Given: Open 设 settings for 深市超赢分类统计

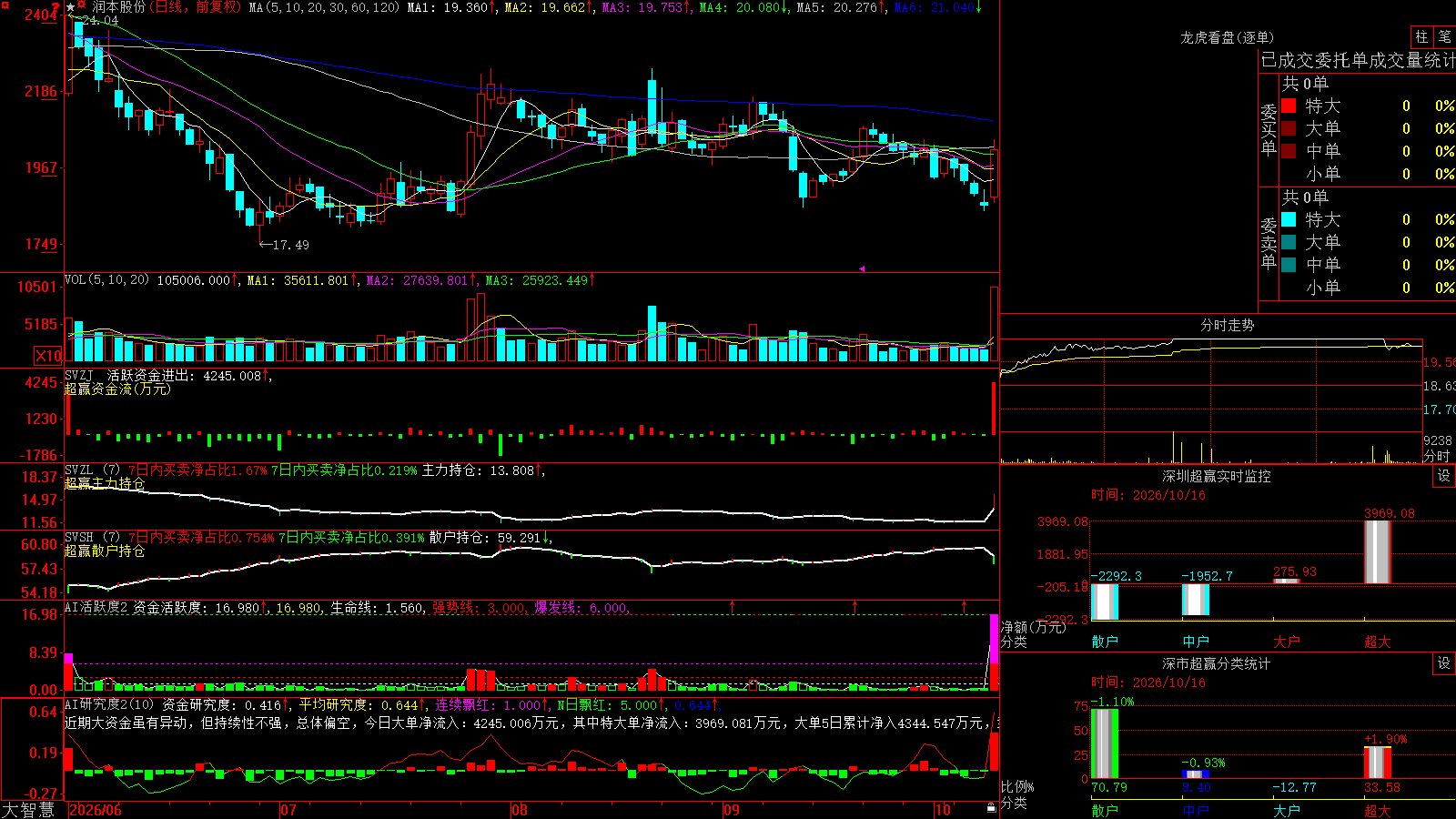Looking at the screenshot, I should click(x=1444, y=663).
